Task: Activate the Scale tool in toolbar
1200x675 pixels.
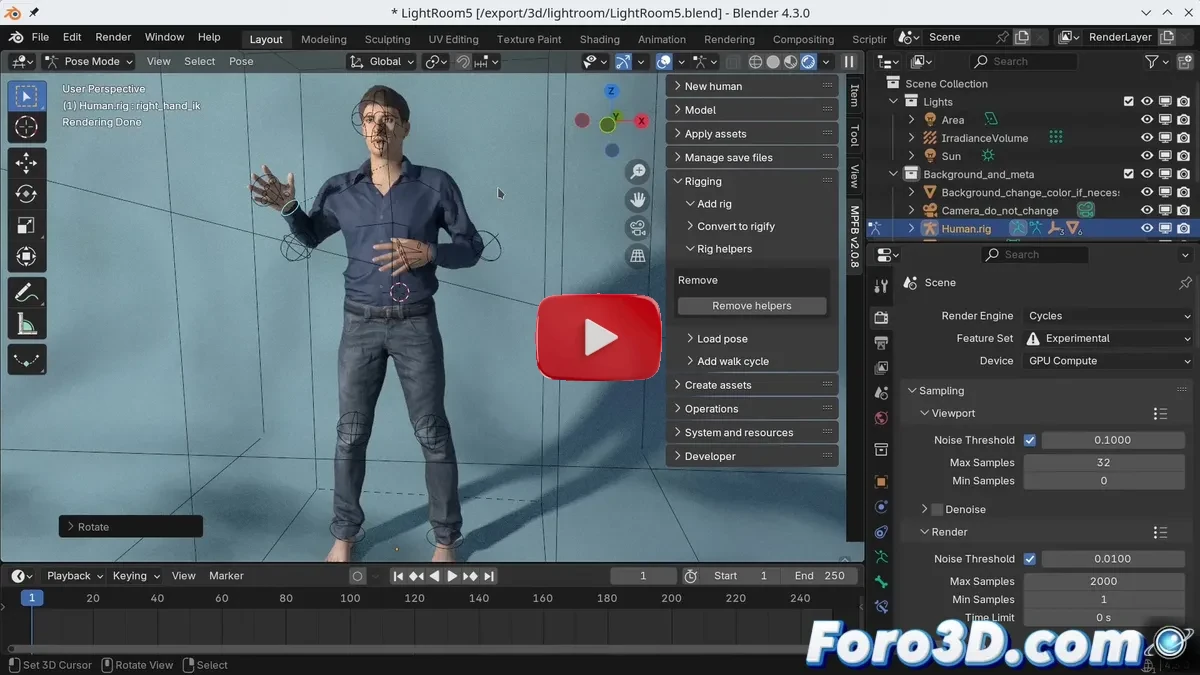Action: click(x=27, y=225)
